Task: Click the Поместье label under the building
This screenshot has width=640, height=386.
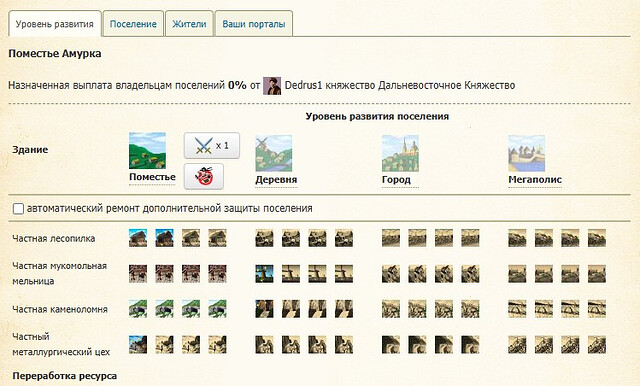Action: (x=152, y=177)
